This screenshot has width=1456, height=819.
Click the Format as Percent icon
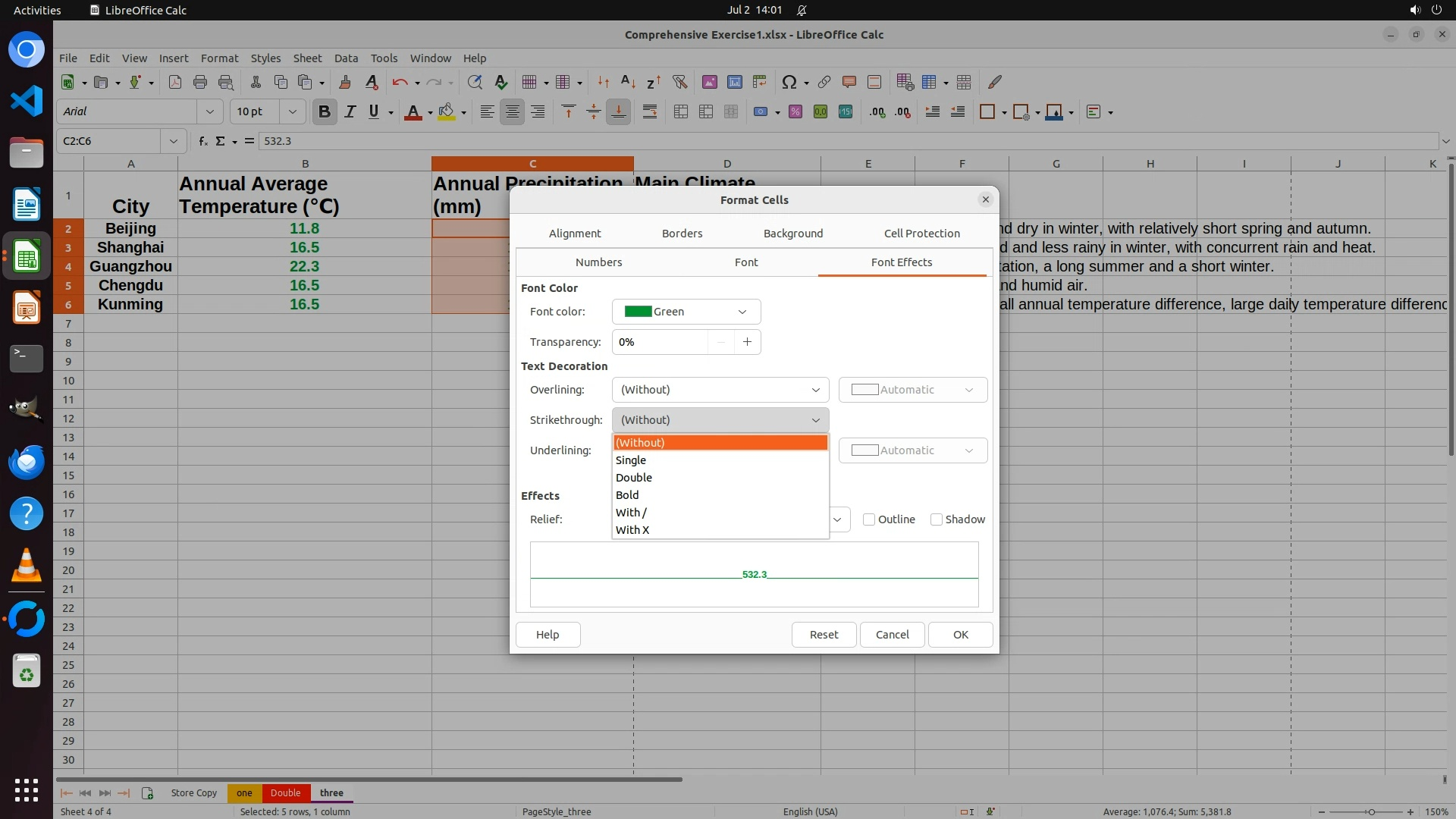click(x=795, y=111)
